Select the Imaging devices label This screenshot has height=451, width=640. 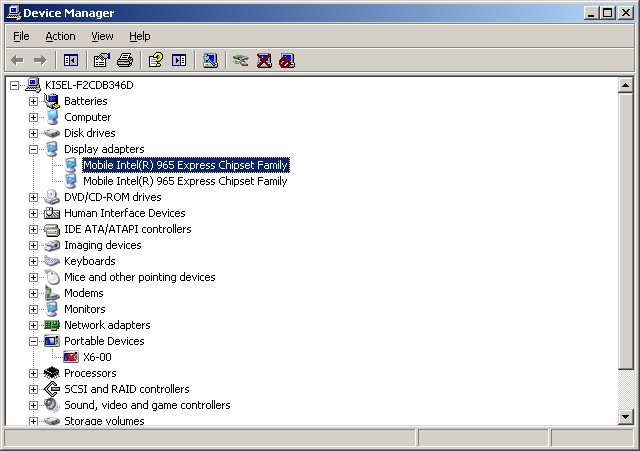[x=102, y=245]
